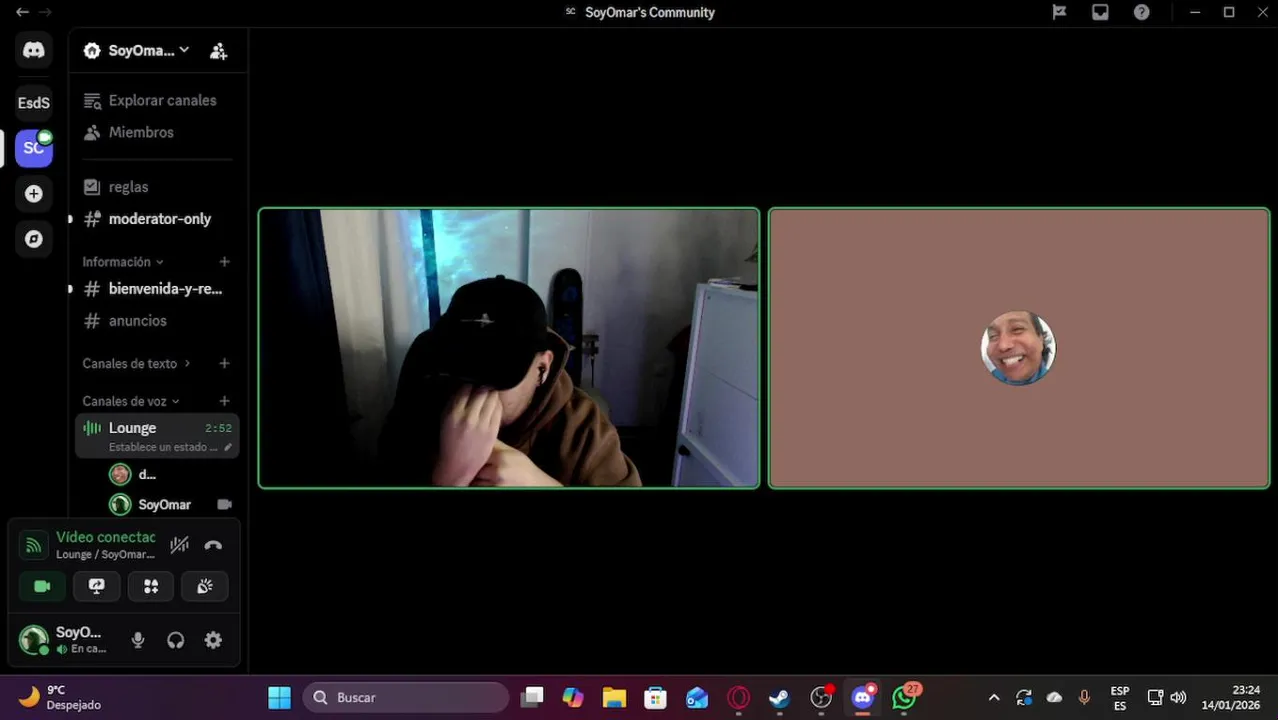Open File Explorer from the taskbar
1278x720 pixels.
pos(614,697)
